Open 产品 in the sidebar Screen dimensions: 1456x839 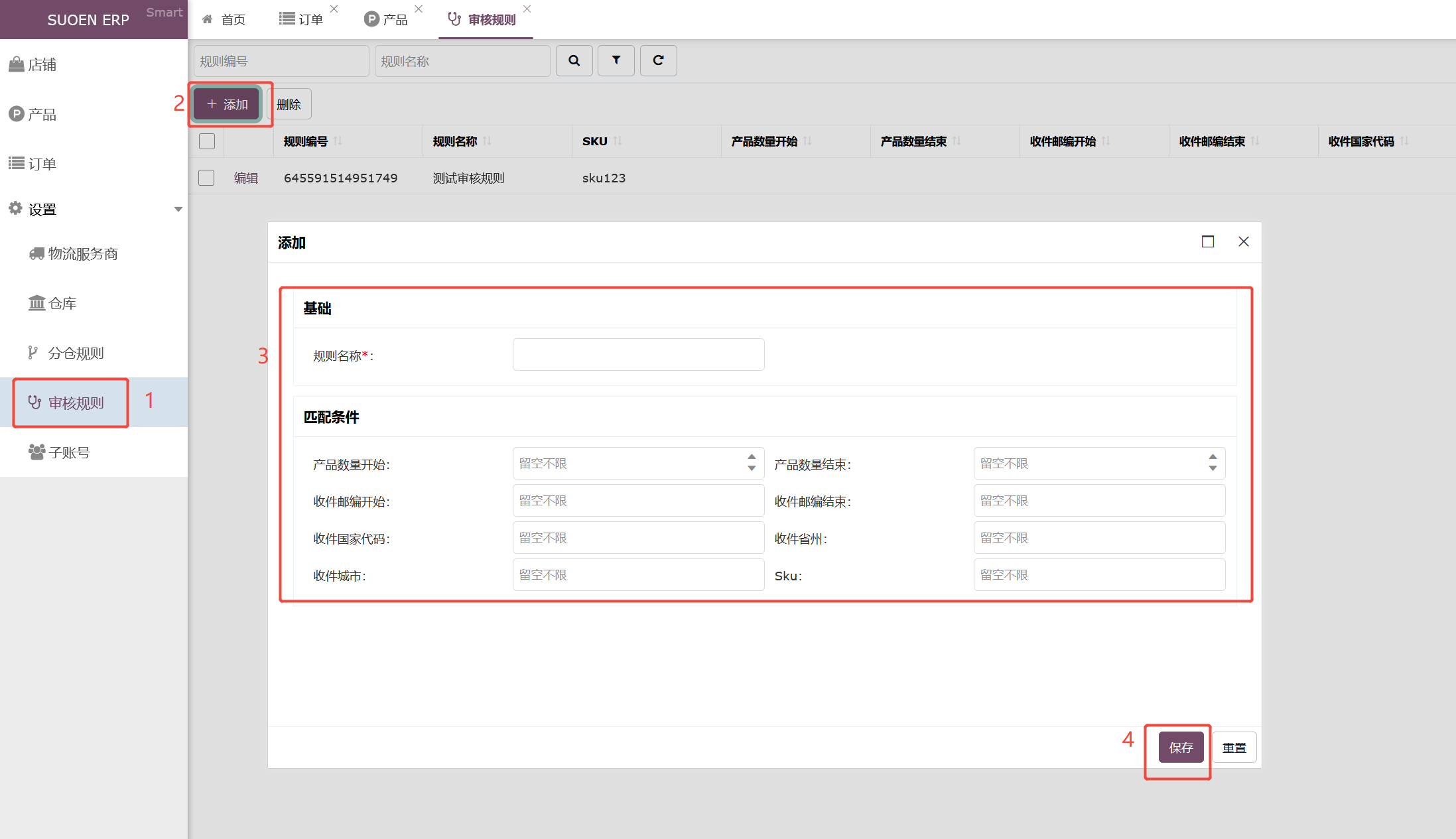point(94,114)
